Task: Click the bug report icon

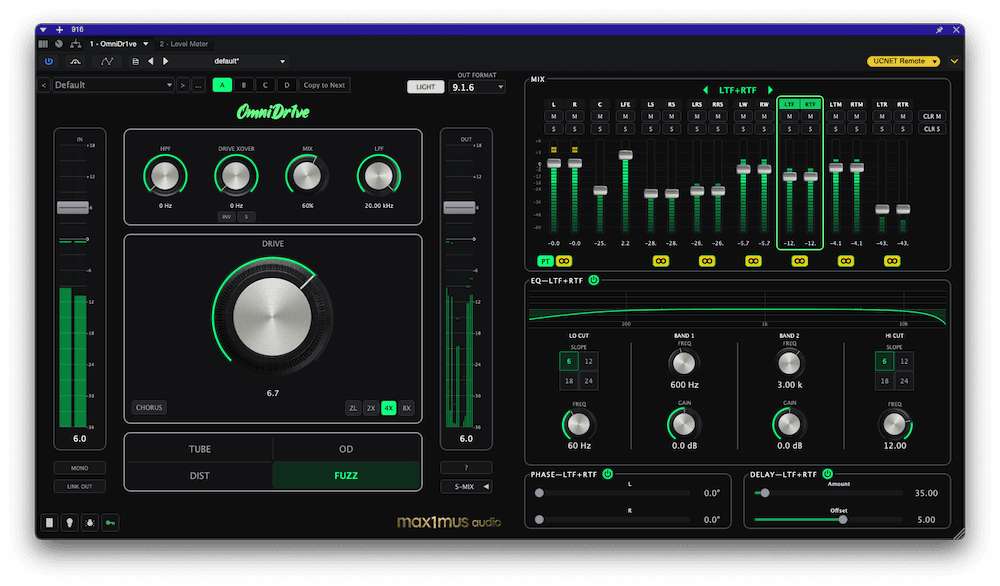Action: [x=90, y=523]
